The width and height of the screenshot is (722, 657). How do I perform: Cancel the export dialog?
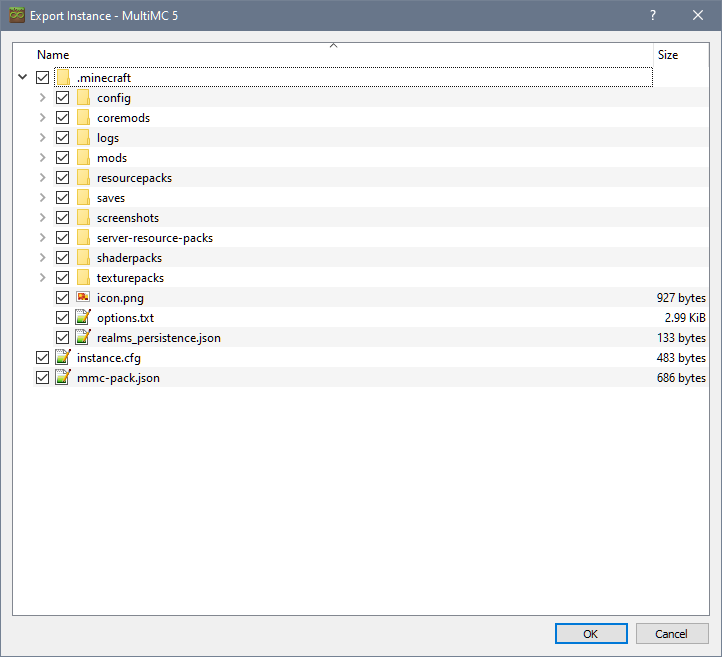[672, 633]
